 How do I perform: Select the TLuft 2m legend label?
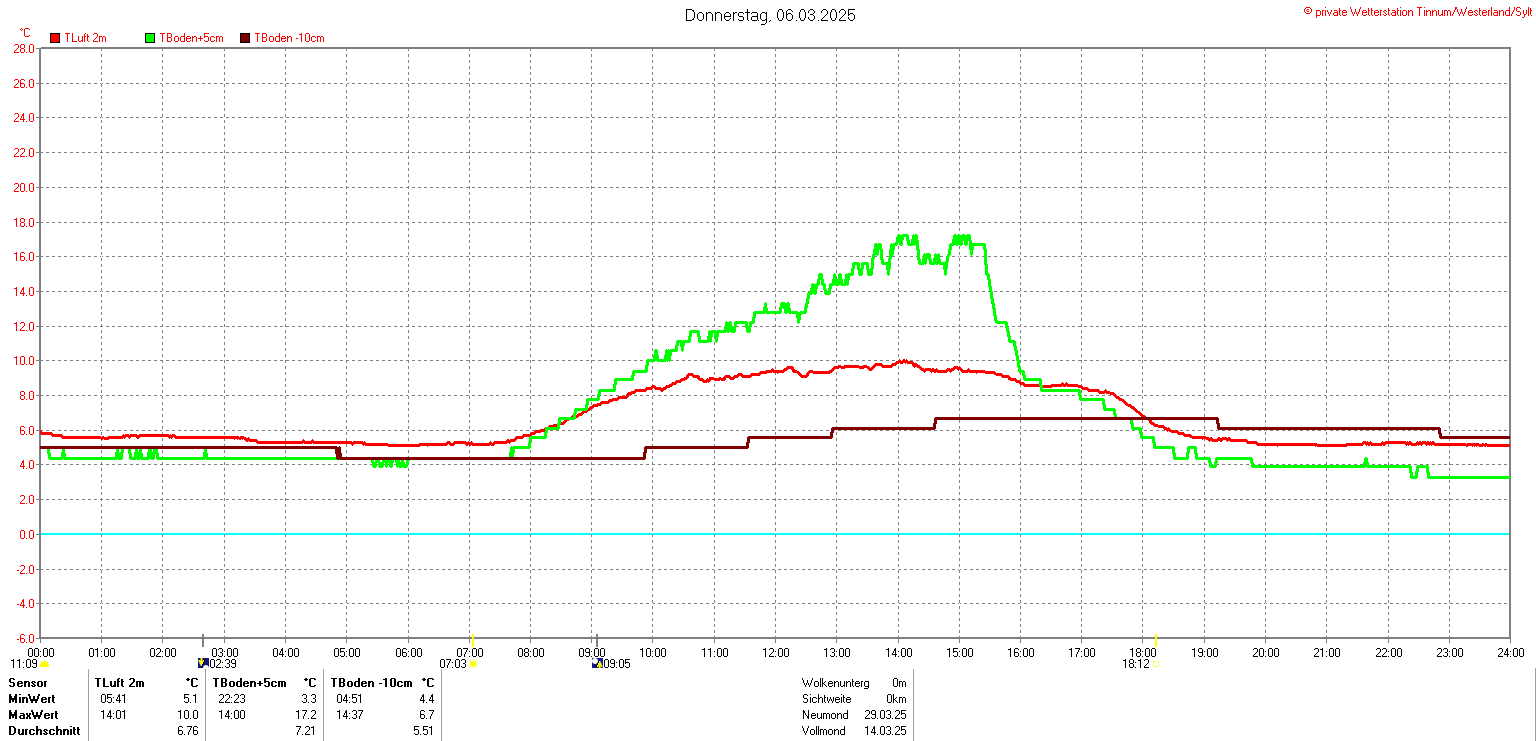85,38
